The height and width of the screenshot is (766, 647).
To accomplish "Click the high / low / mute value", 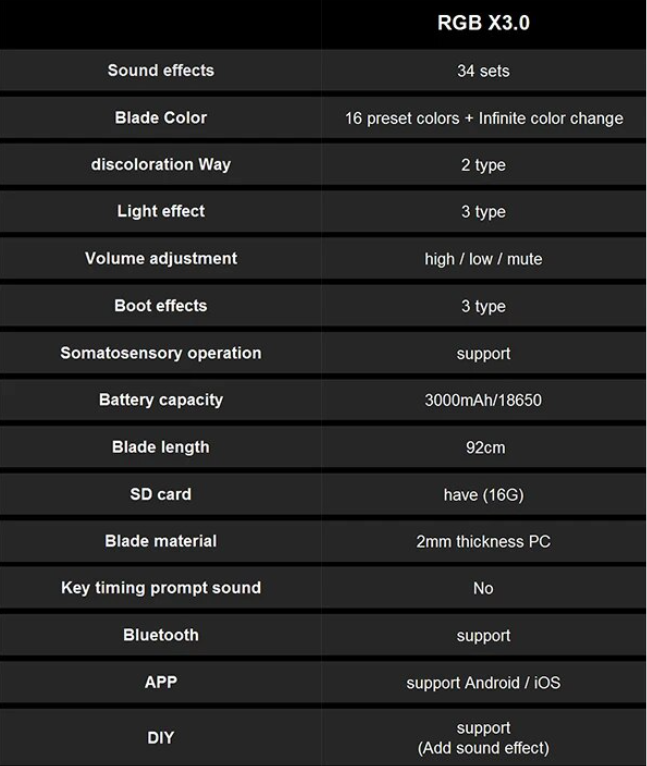I will pos(483,259).
